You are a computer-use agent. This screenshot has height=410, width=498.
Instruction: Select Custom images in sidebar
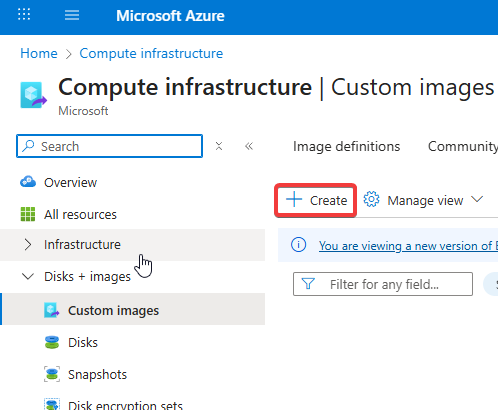[x=133, y=309]
